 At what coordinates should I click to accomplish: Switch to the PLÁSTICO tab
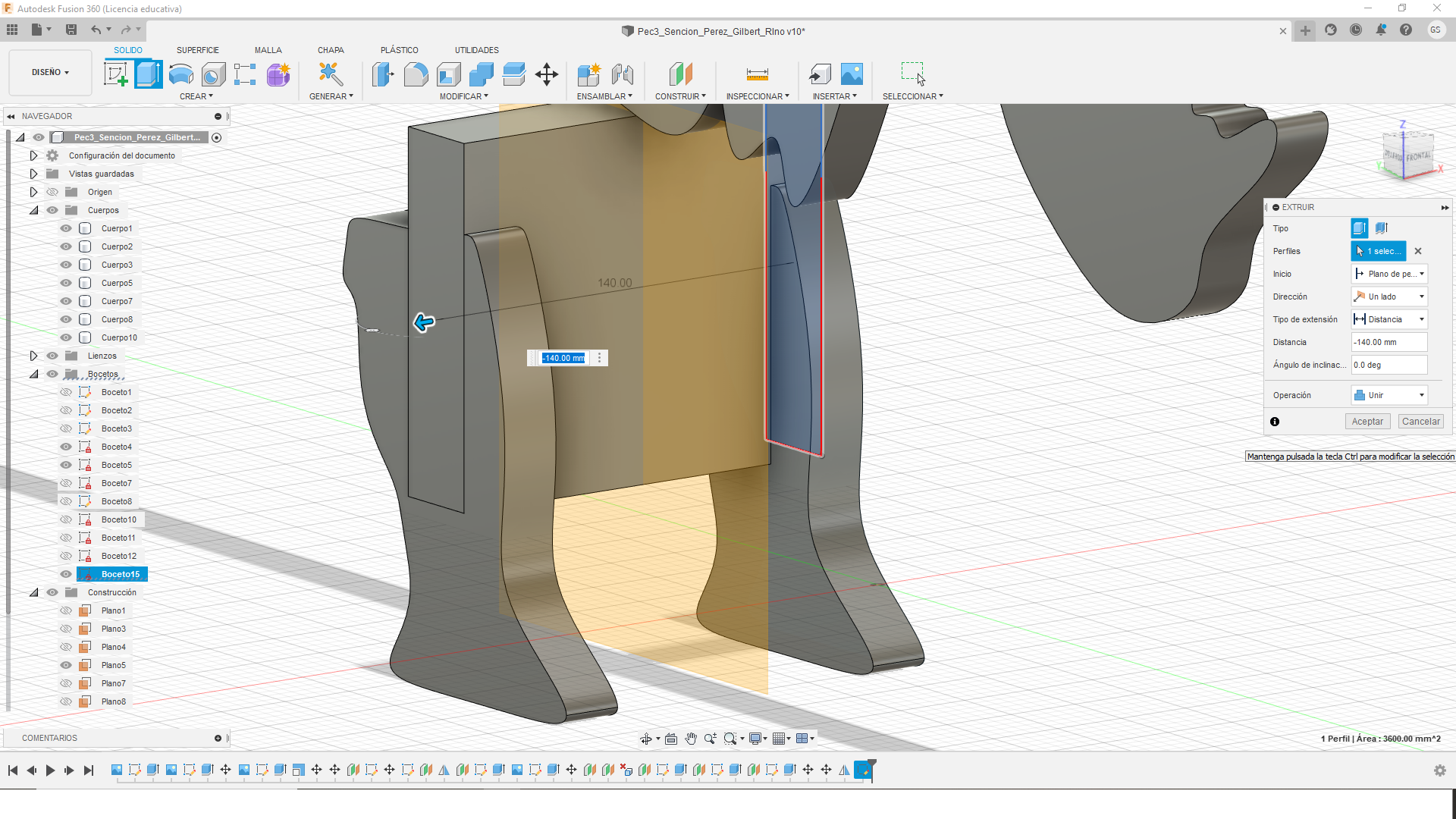pyautogui.click(x=400, y=50)
